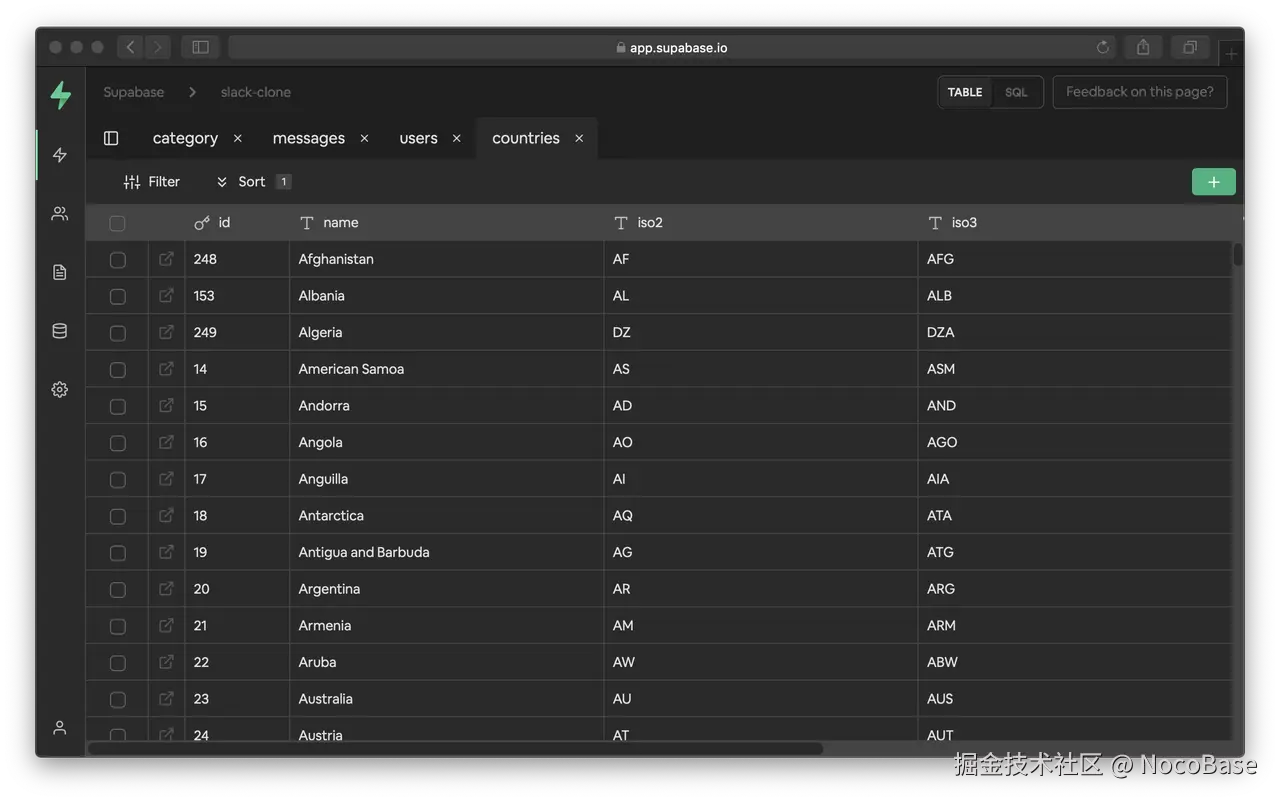1280x801 pixels.
Task: Open the document icon in sidebar
Action: click(x=60, y=272)
